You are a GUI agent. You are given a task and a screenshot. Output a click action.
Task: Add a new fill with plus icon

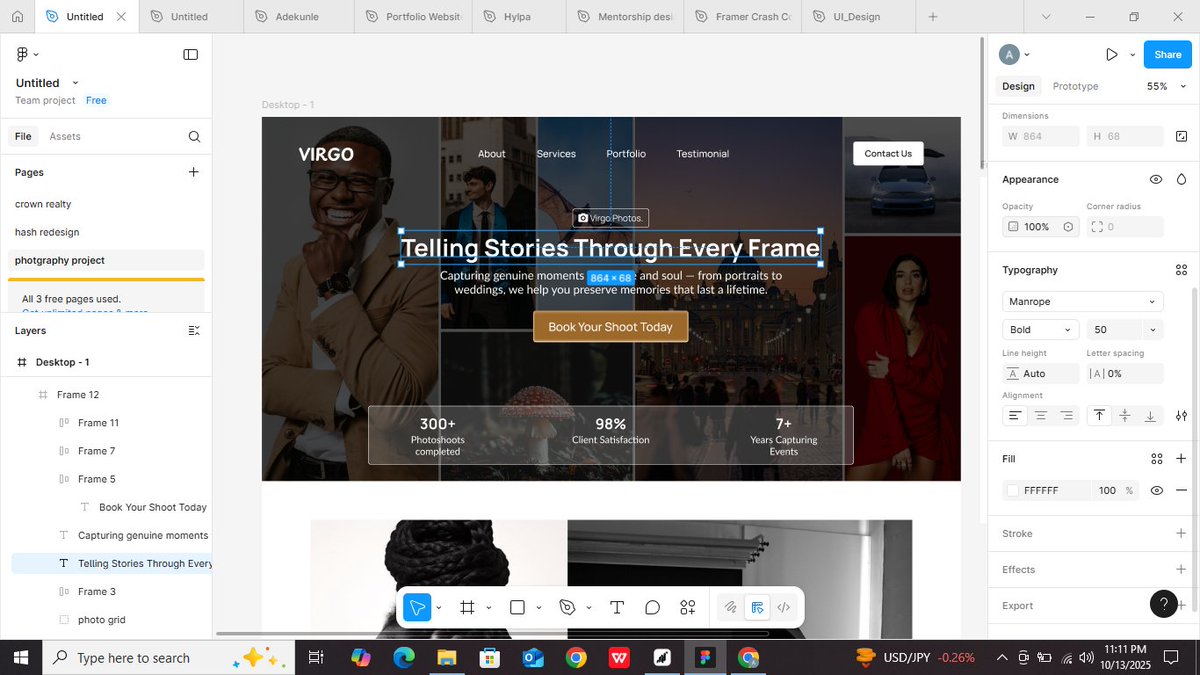click(x=1181, y=459)
